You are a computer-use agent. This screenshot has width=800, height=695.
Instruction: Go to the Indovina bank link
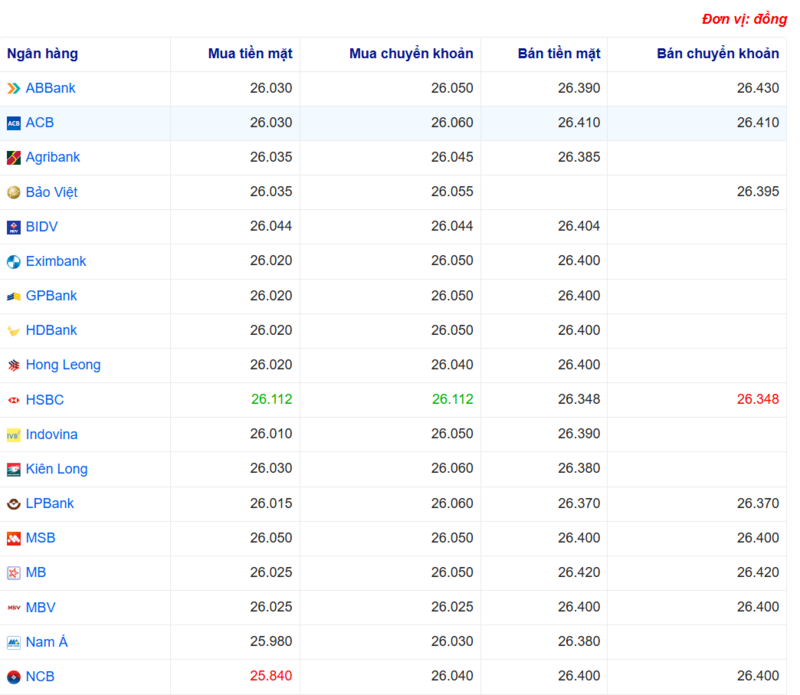click(x=51, y=435)
